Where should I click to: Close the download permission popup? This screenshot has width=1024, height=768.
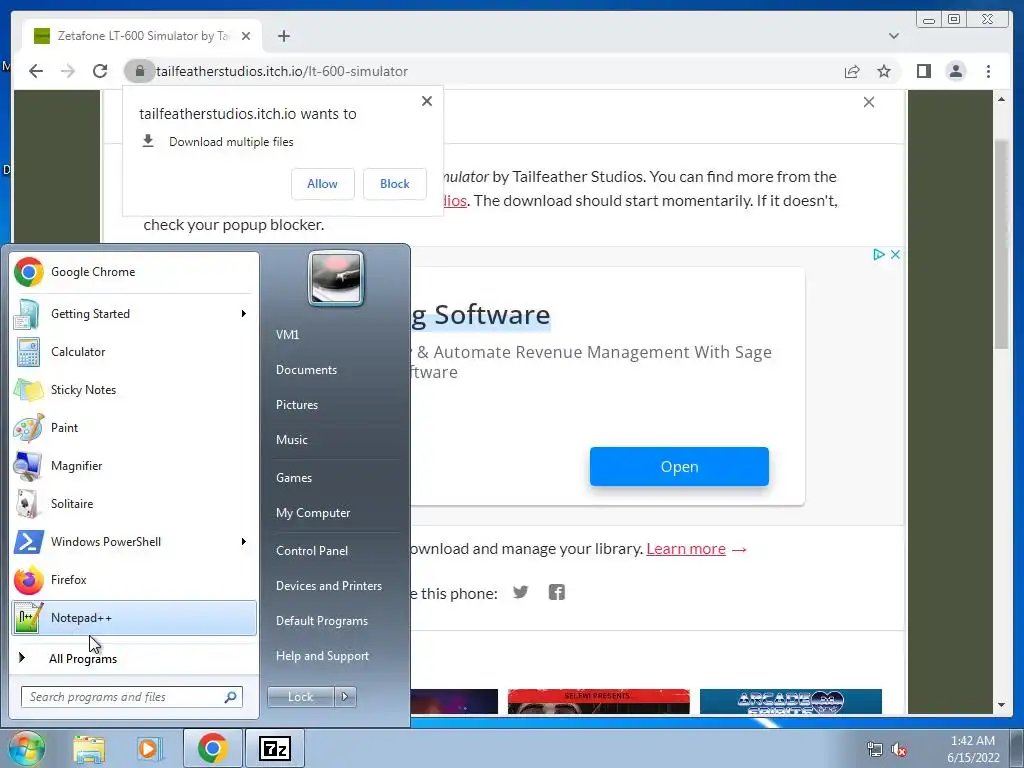coord(426,101)
